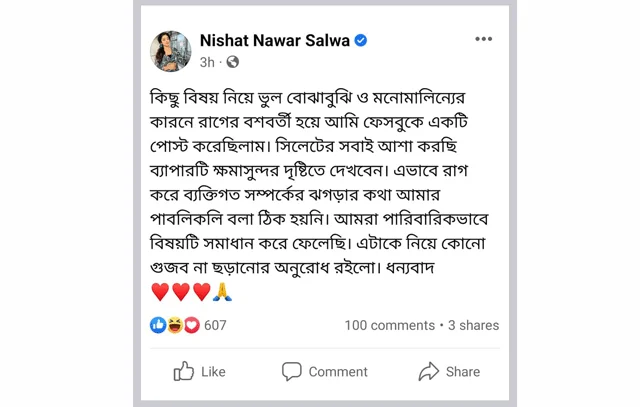Click the red Love reaction icon

191,325
